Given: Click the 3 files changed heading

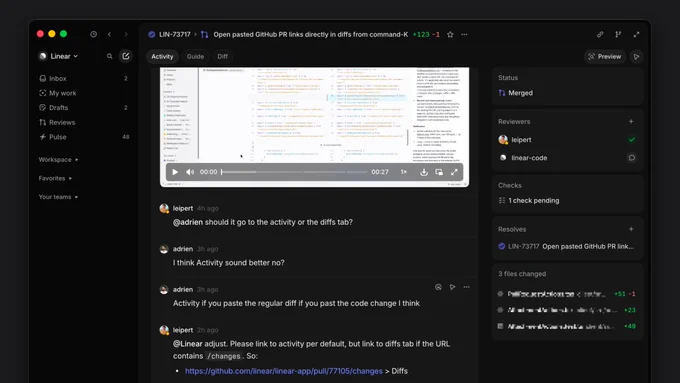Looking at the screenshot, I should [x=522, y=274].
